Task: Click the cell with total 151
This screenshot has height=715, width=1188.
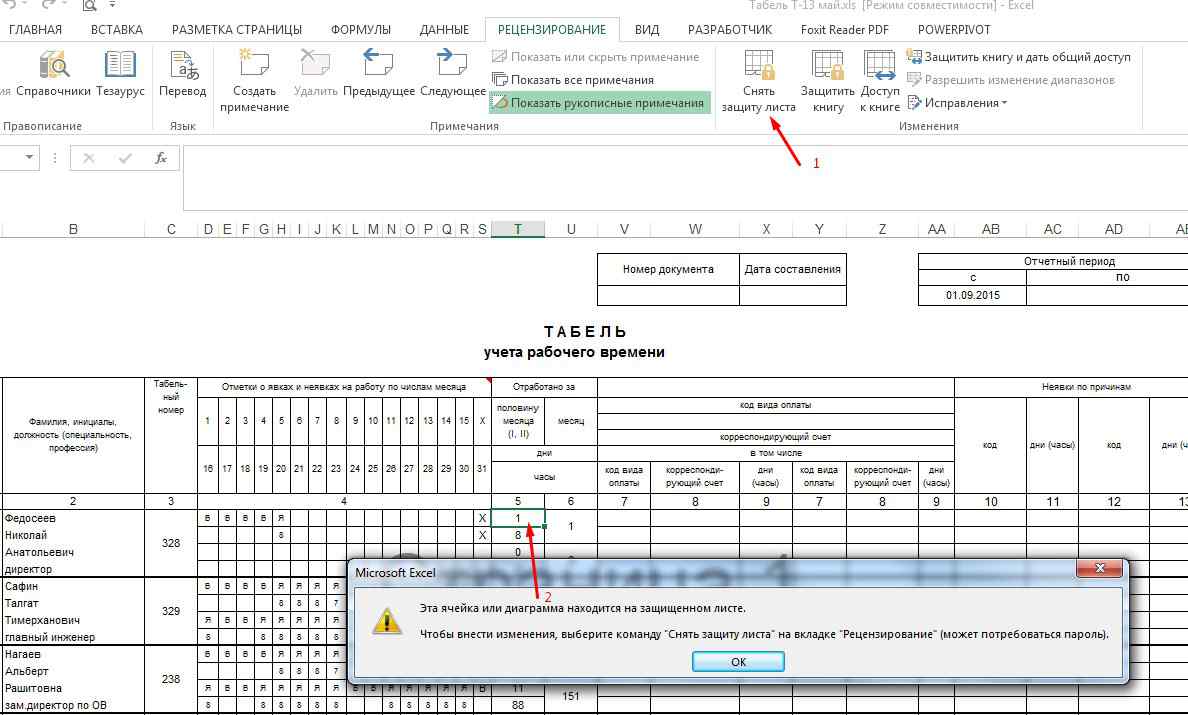Action: 571,696
